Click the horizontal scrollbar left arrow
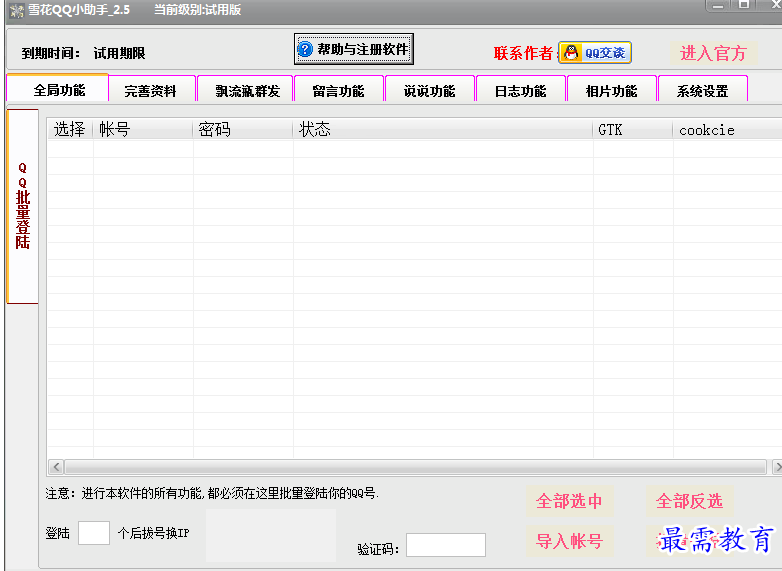 point(56,467)
